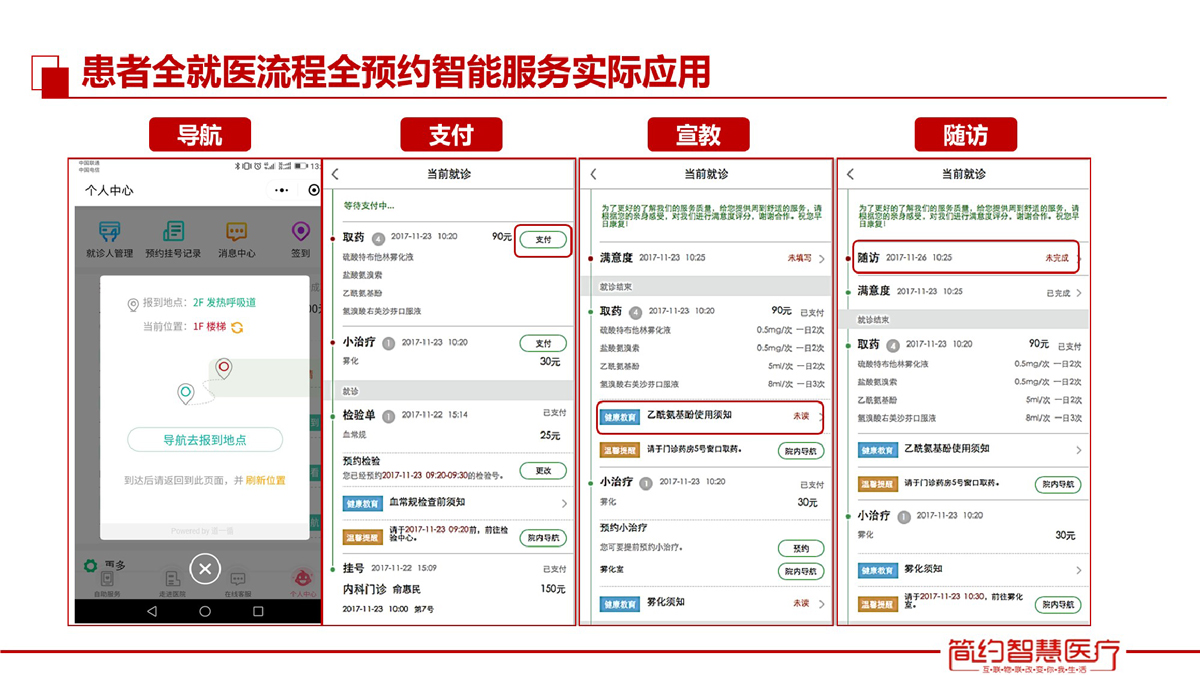Click 院内导航 beside 雾化室 in 宣教 screen
Image resolution: width=1200 pixels, height=675 pixels.
802,571
